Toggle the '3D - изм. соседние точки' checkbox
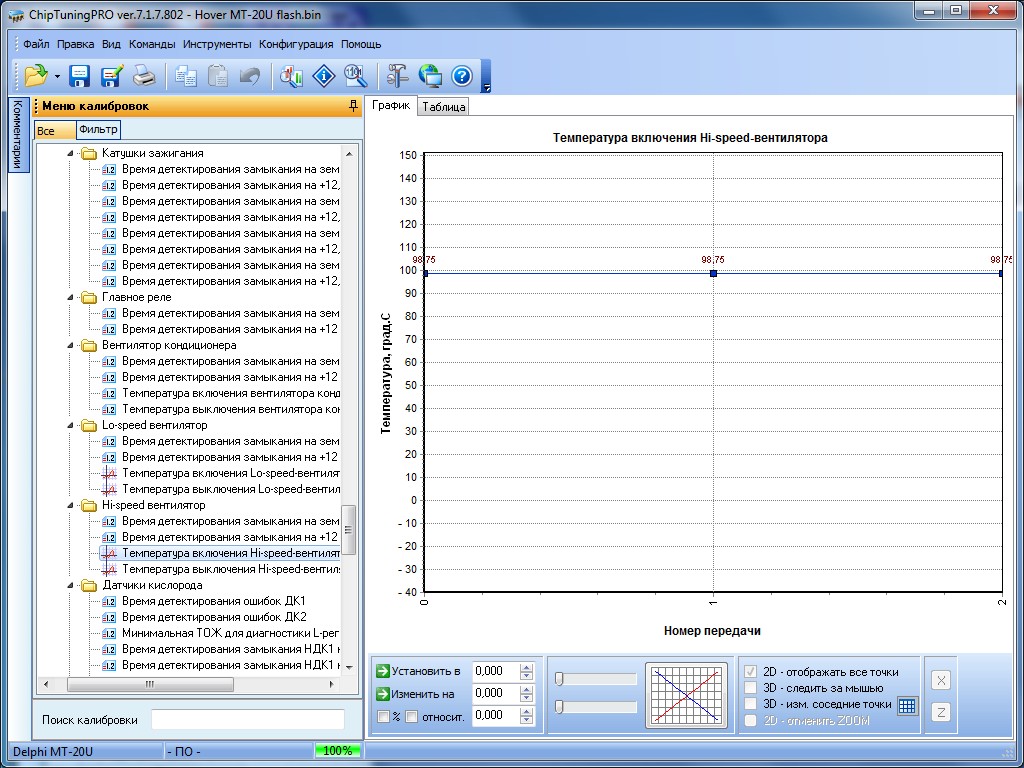This screenshot has width=1024, height=768. [751, 704]
